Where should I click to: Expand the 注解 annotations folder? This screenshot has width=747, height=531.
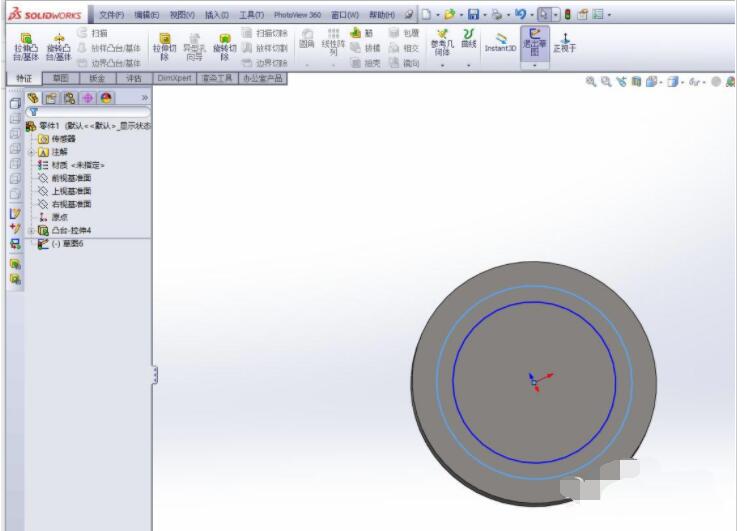[x=31, y=152]
